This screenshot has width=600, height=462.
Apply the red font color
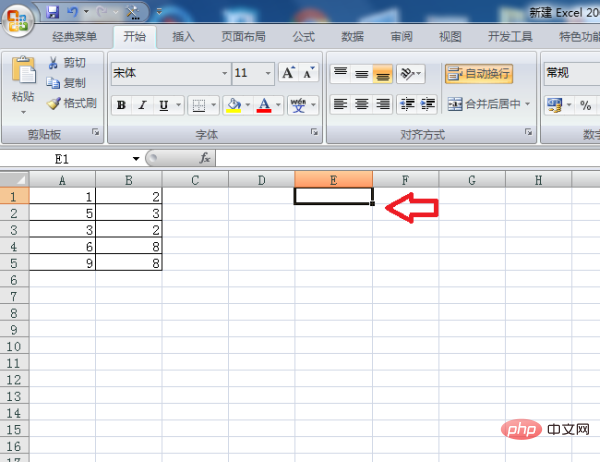[x=264, y=105]
